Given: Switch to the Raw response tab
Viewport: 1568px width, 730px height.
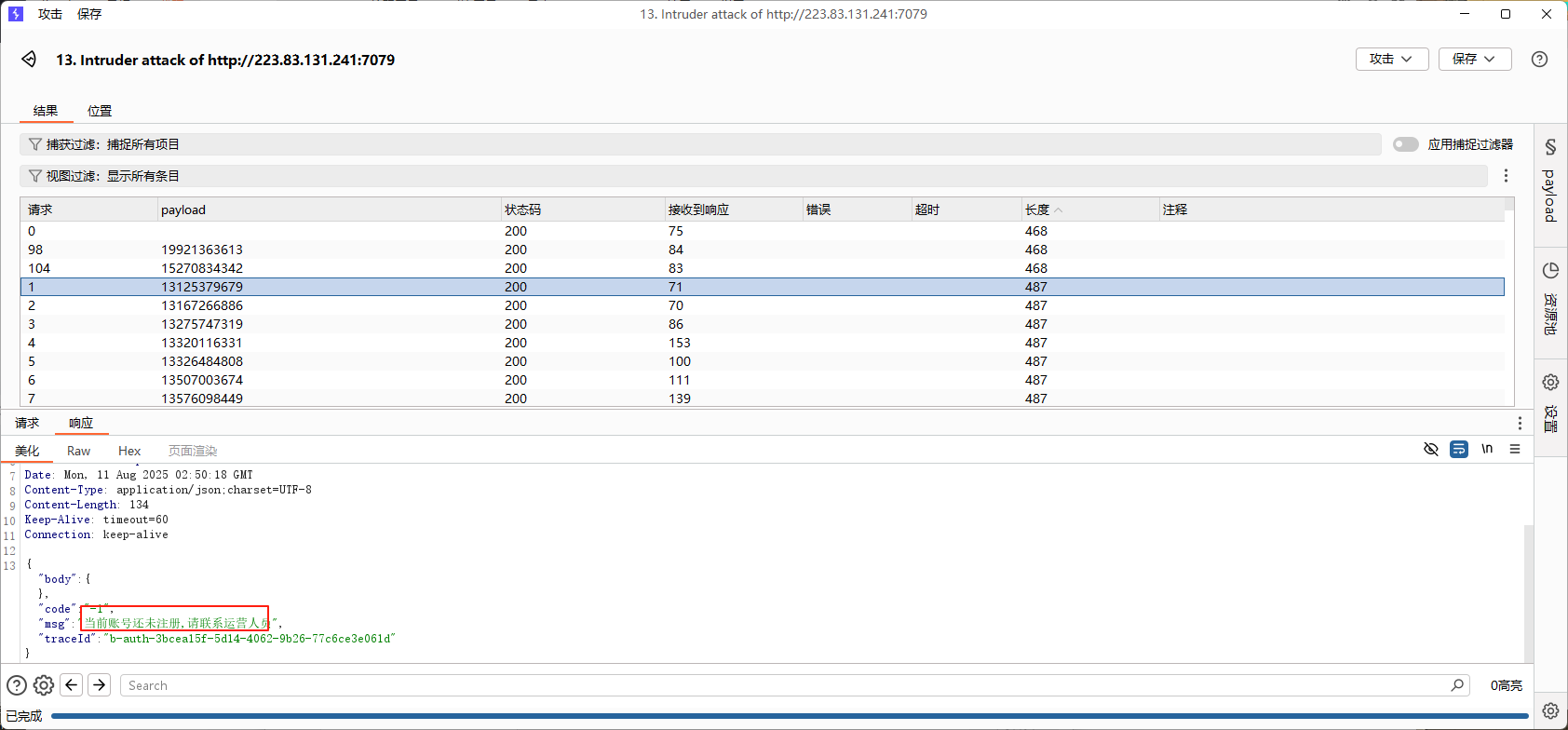Looking at the screenshot, I should pos(78,451).
